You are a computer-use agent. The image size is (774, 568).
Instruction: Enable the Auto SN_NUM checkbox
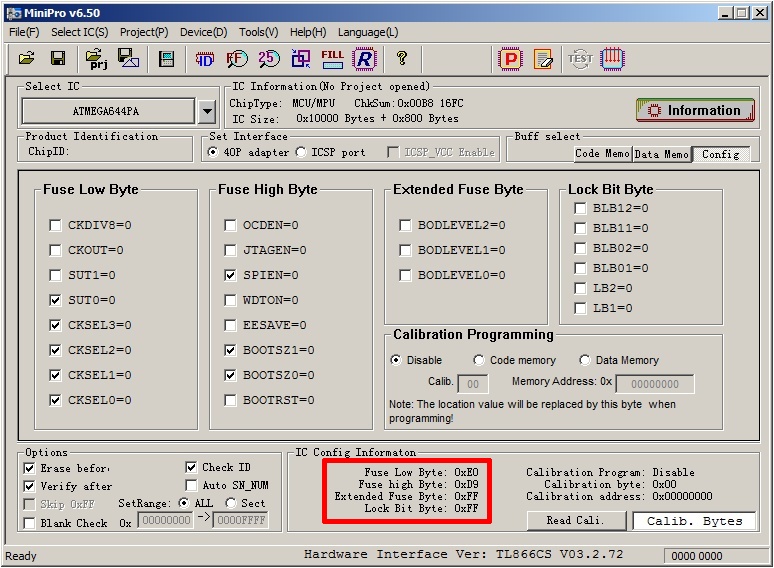tap(191, 485)
